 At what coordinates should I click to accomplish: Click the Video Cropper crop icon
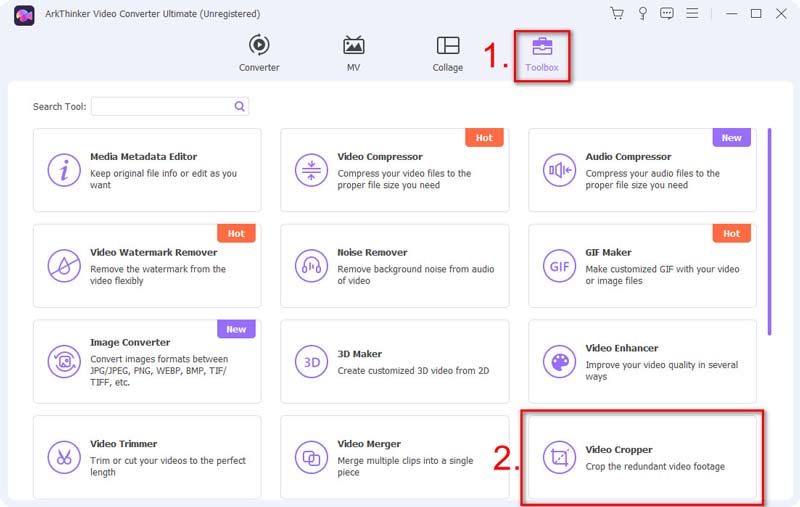coord(559,458)
